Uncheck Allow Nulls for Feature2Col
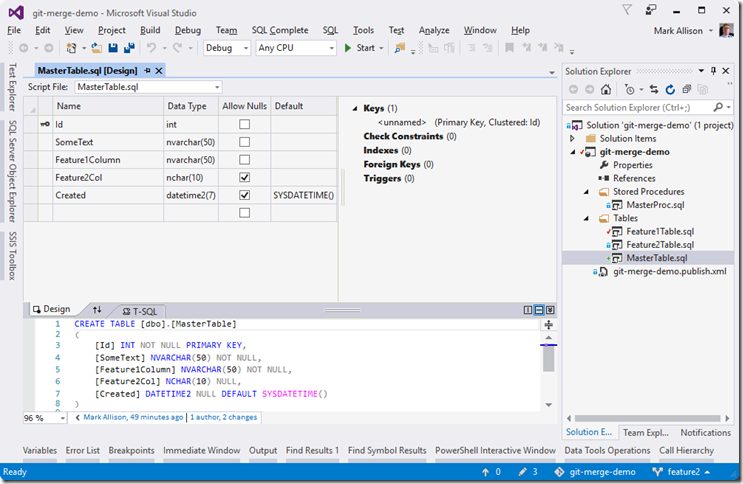 tap(245, 177)
